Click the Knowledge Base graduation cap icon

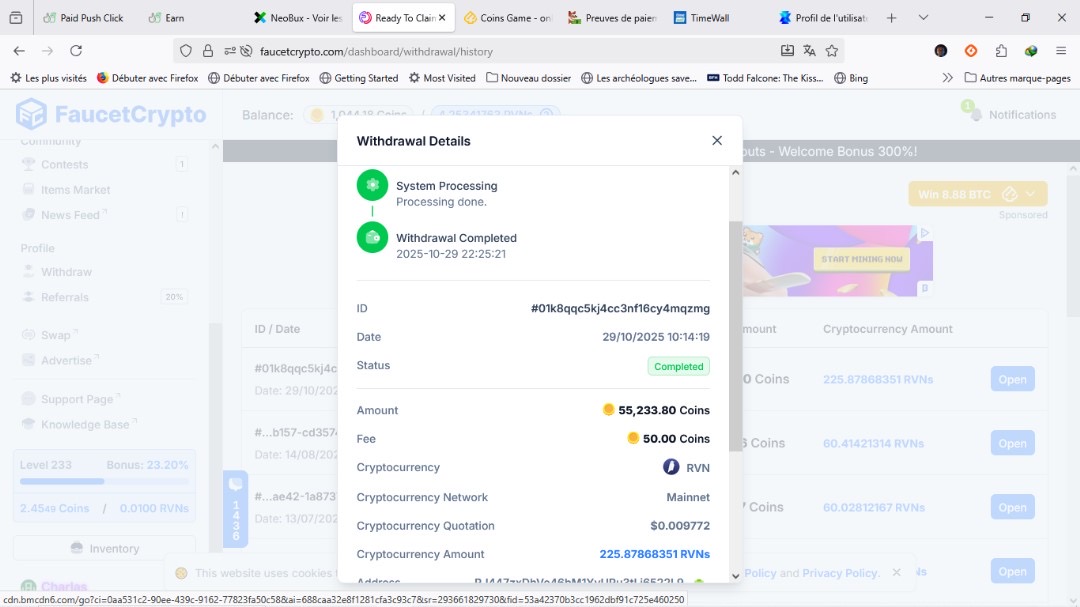30,424
